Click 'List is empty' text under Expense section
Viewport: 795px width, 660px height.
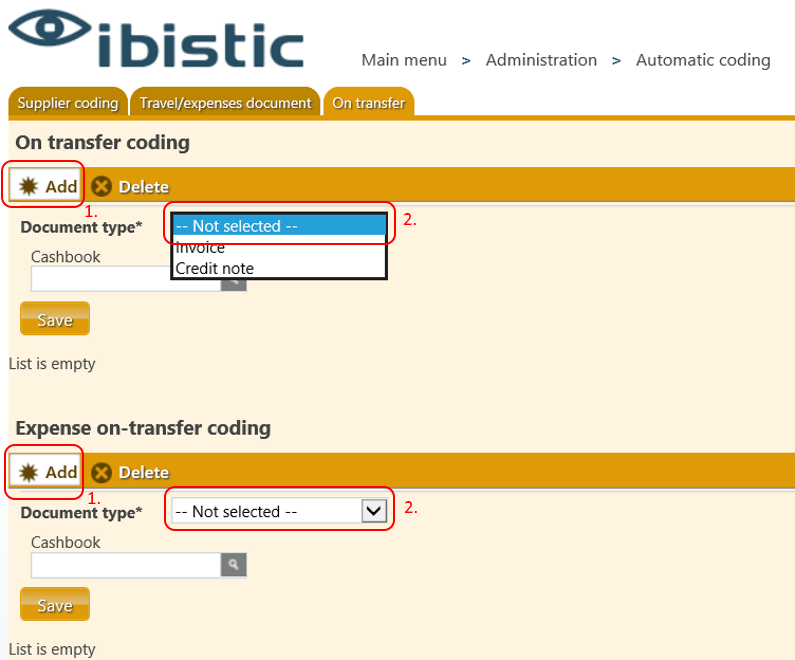52,649
